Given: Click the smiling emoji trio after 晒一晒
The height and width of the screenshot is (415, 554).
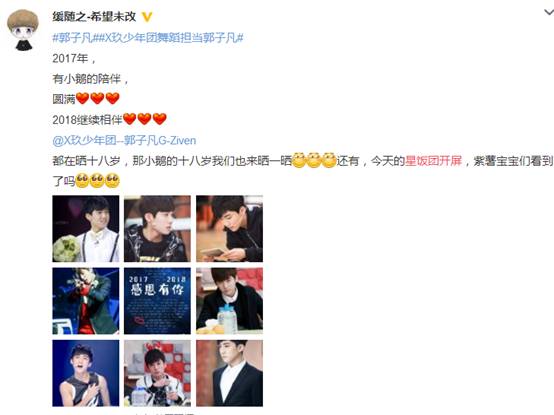Looking at the screenshot, I should pyautogui.click(x=314, y=161).
